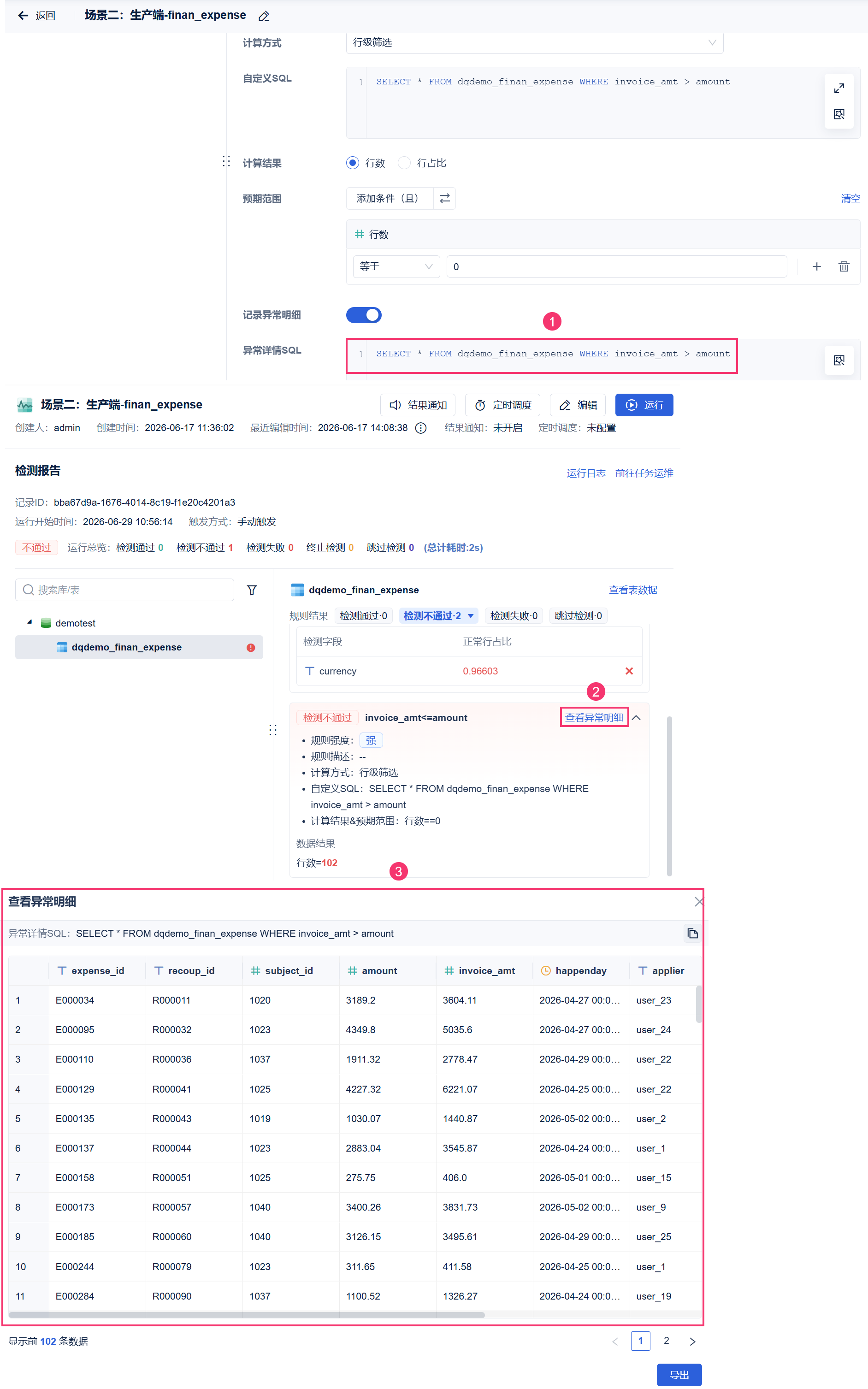This screenshot has height=1389, width=868.
Task: Click the horizontal scrollbar under the details table
Action: pyautogui.click(x=247, y=1315)
